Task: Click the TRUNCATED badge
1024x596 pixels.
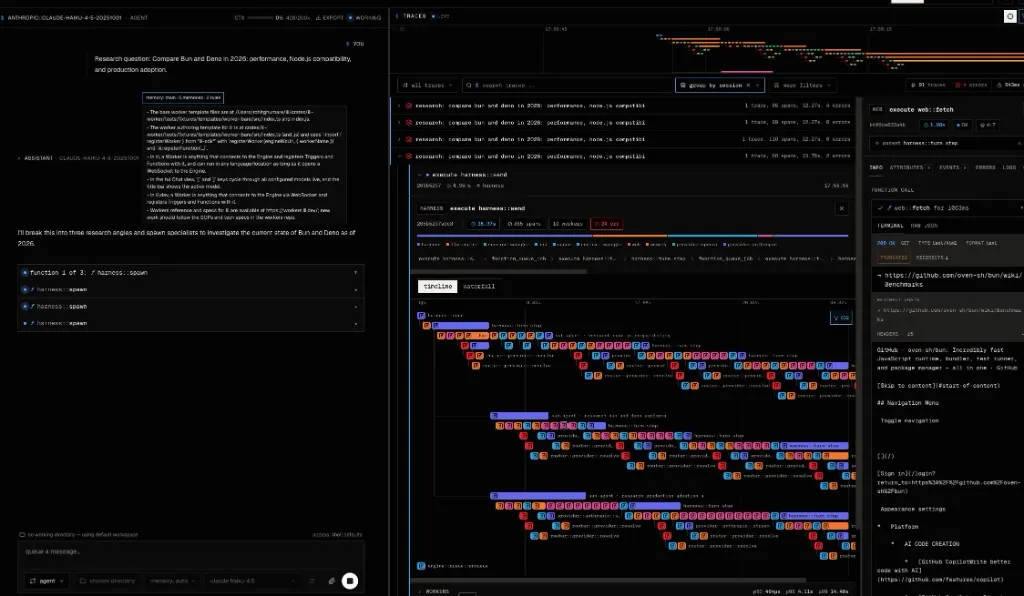Action: pos(893,258)
